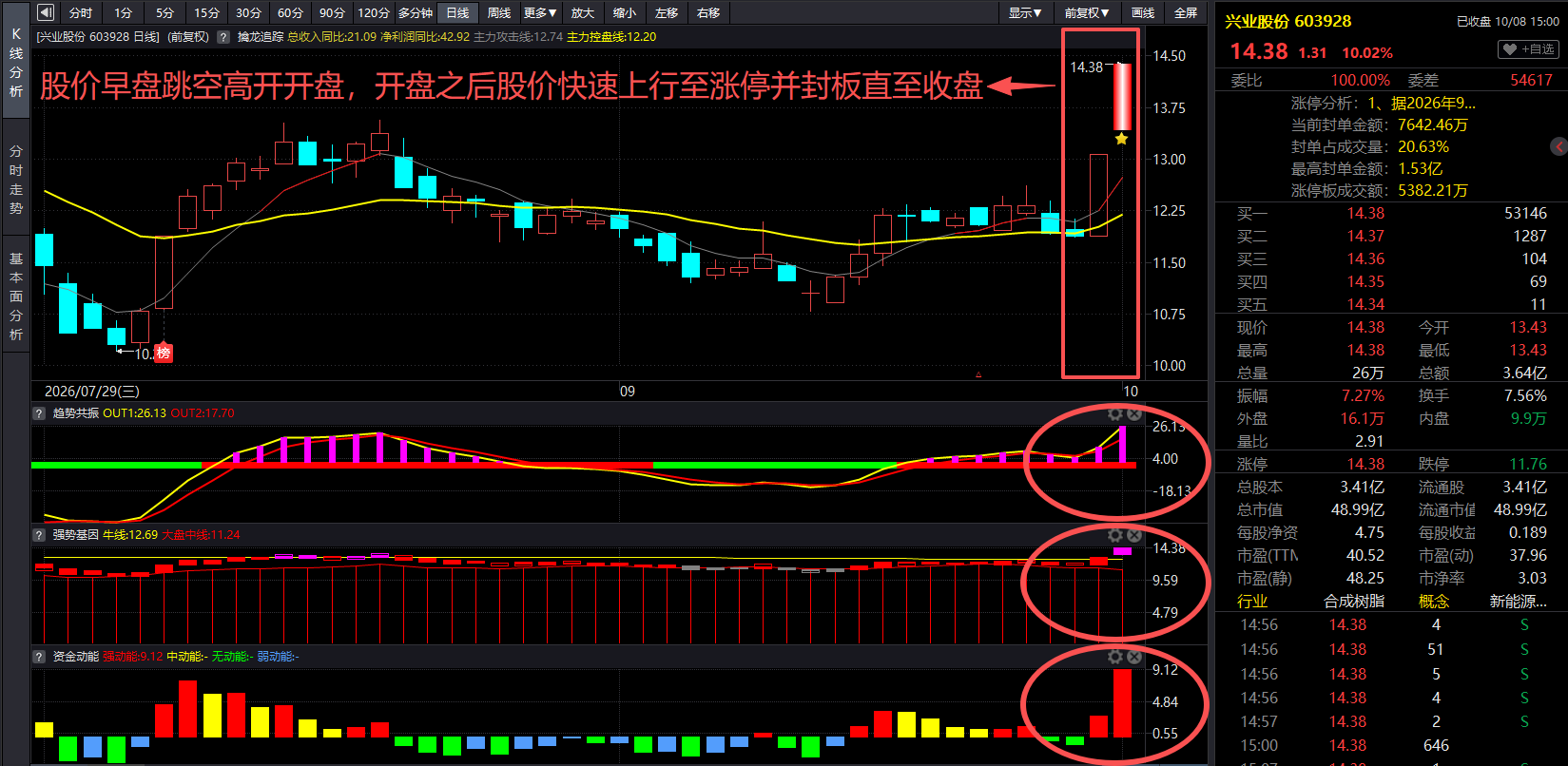Click the yellow star marker on the candlestick
This screenshot has width=1568, height=766.
(x=1122, y=139)
